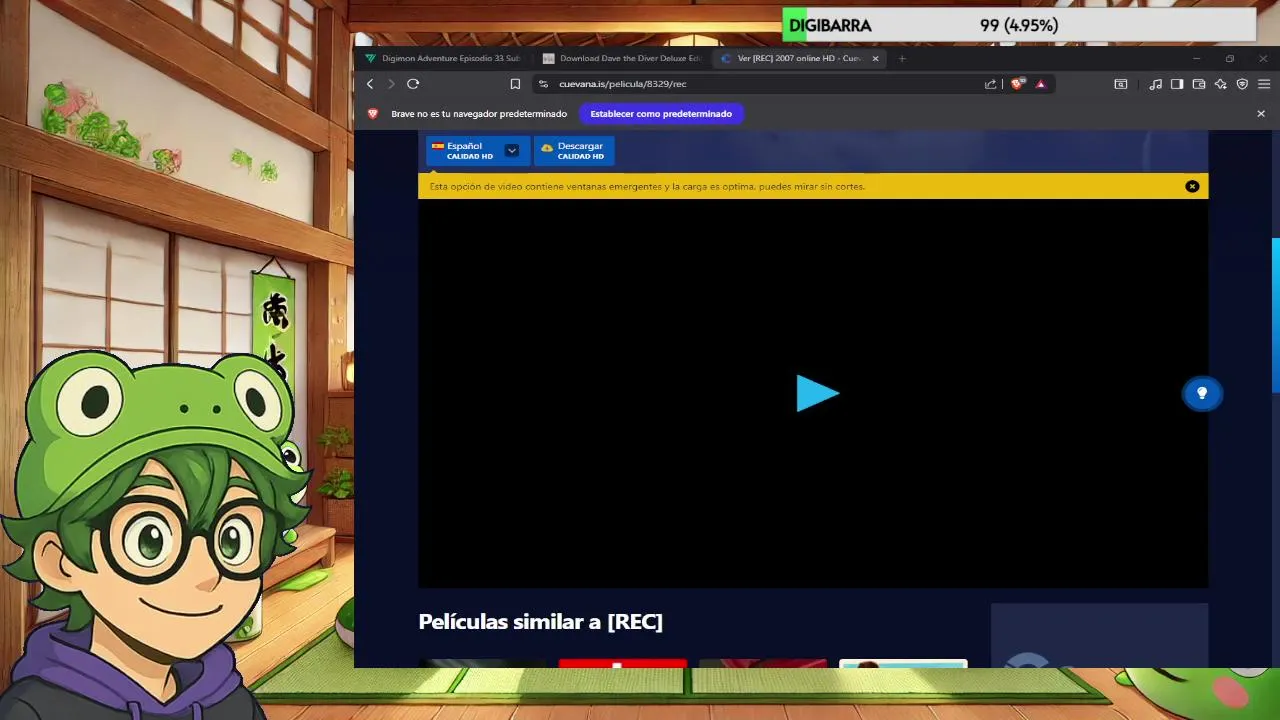Close the yellow popup warning notice
Screen dimensions: 1280x720
click(x=1192, y=186)
